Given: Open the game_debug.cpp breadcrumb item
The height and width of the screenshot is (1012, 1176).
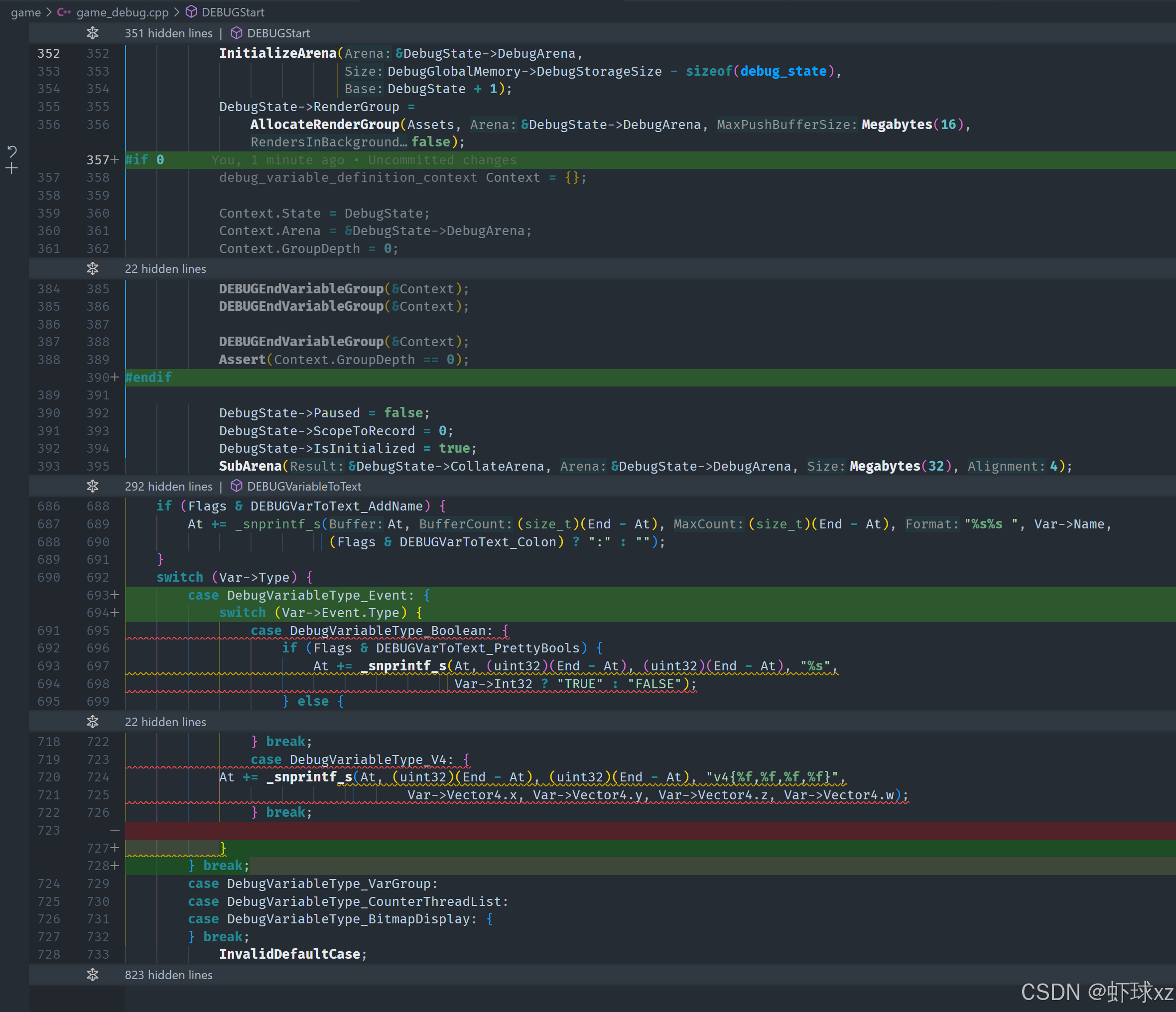Looking at the screenshot, I should tap(122, 12).
